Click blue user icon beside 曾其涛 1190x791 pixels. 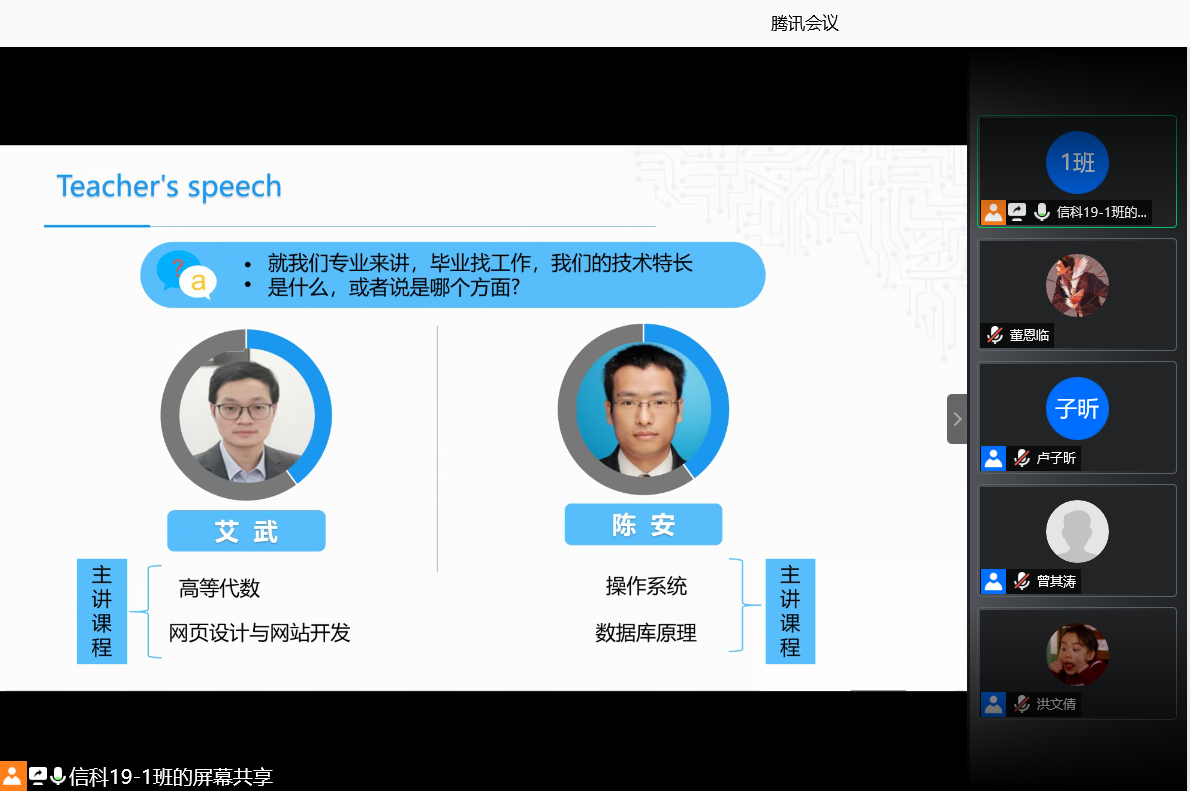pos(993,581)
